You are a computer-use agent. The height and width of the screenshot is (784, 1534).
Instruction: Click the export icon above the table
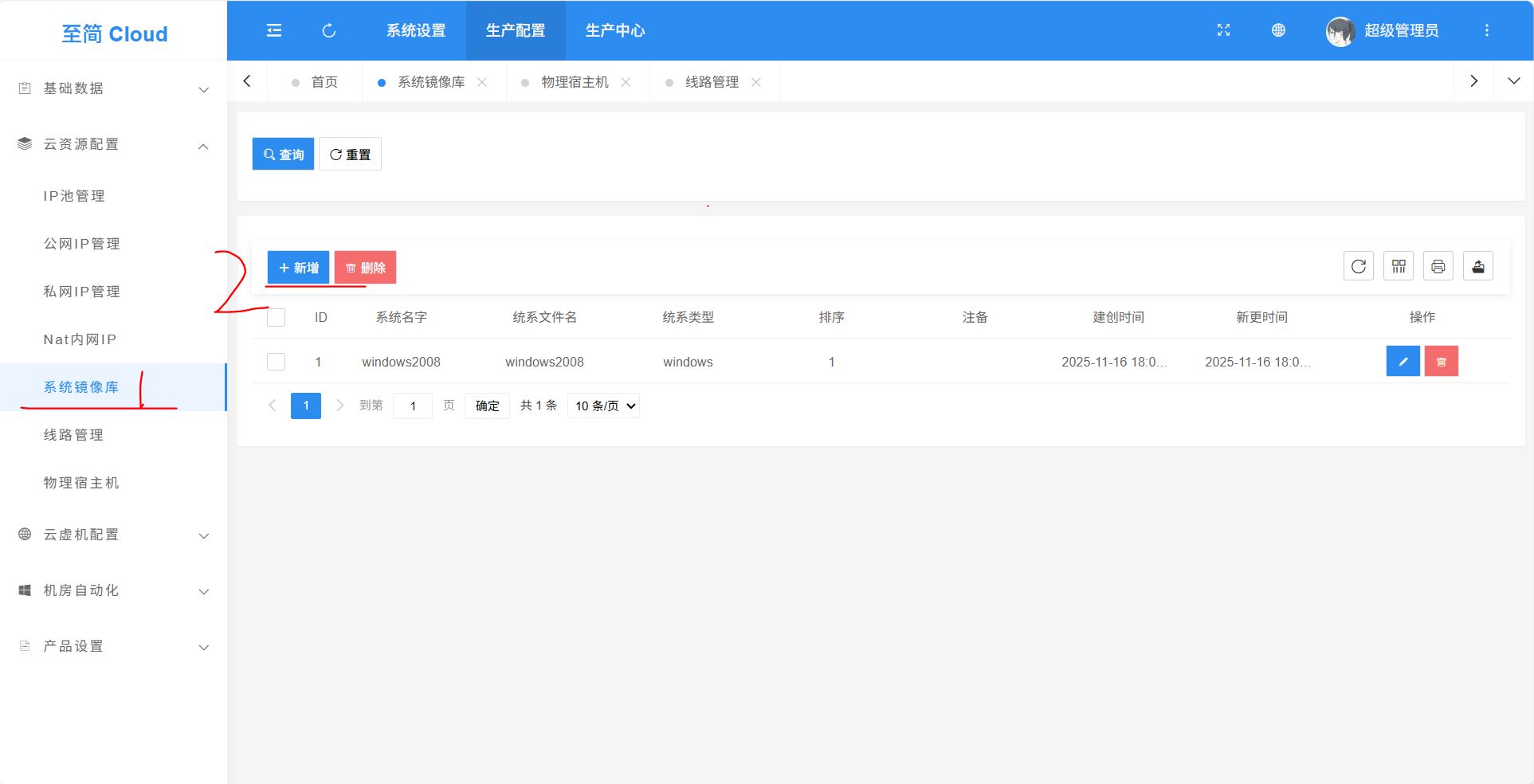pos(1478,265)
